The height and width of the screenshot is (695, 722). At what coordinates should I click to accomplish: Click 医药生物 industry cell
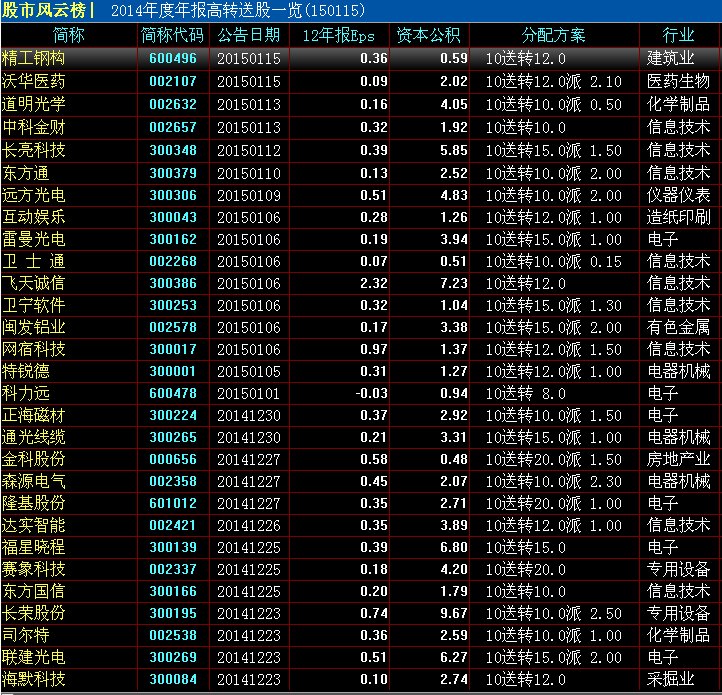click(678, 82)
